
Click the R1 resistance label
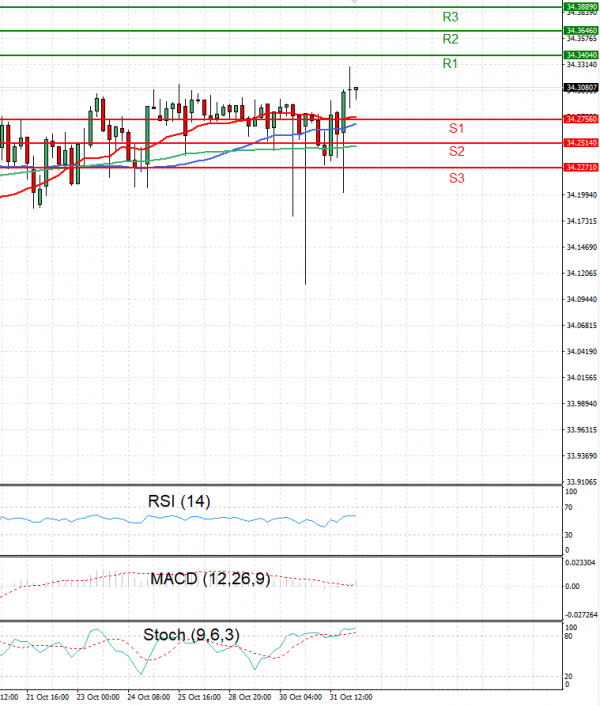tap(450, 63)
